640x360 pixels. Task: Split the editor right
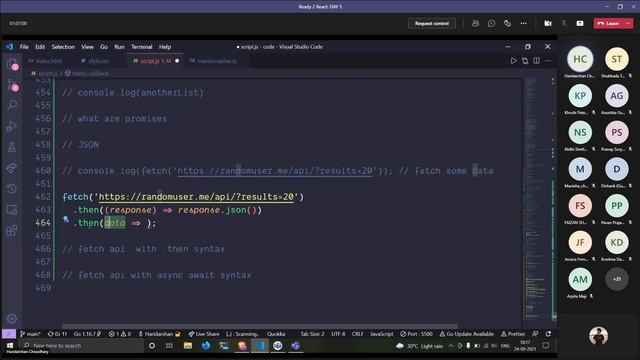click(536, 61)
